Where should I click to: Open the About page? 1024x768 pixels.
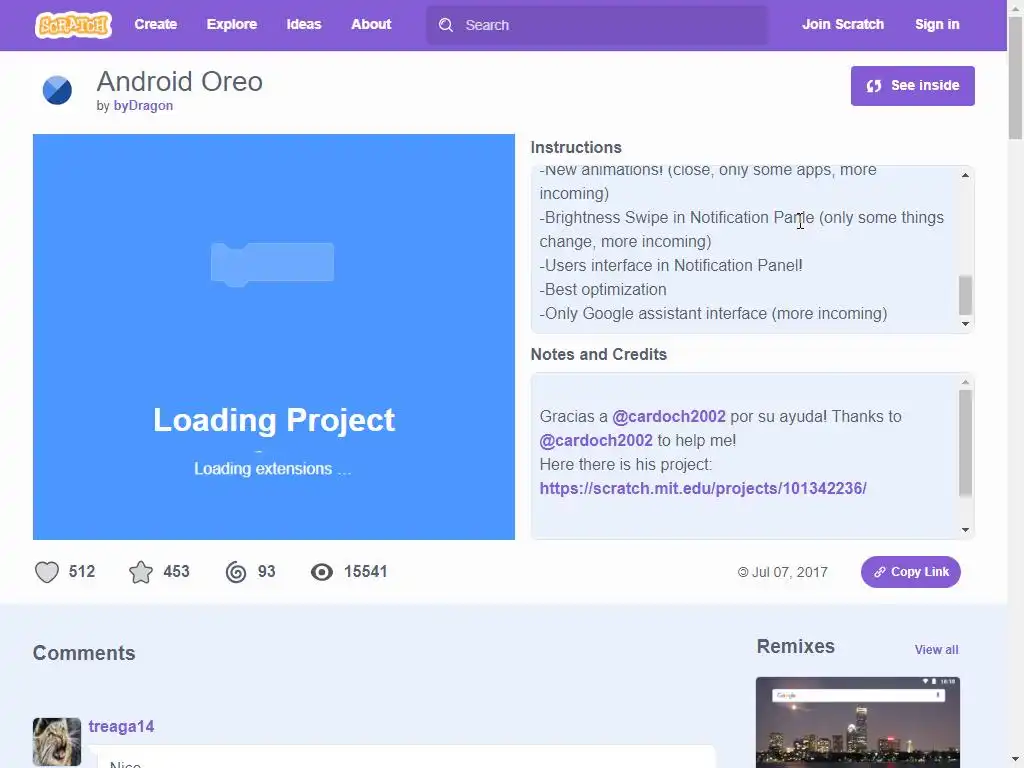371,24
